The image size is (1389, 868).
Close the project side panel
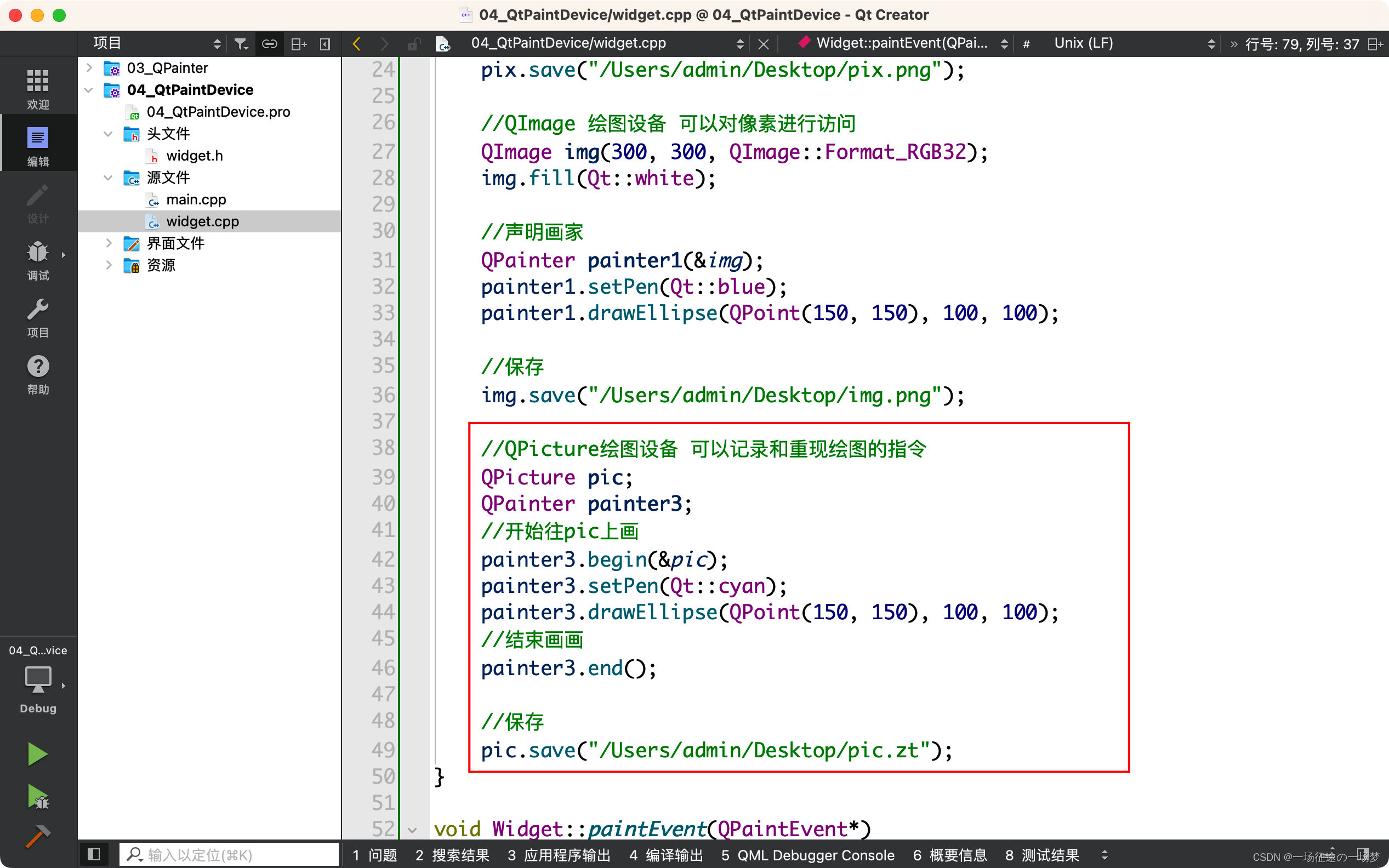325,44
